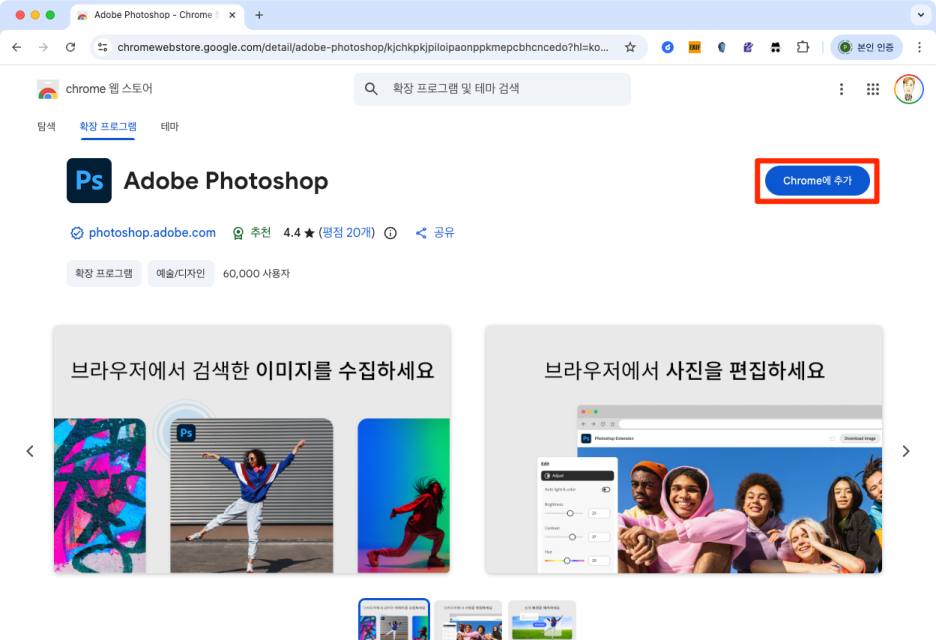Click the rating info circle icon
Viewport: 936px width, 640px height.
(x=390, y=233)
